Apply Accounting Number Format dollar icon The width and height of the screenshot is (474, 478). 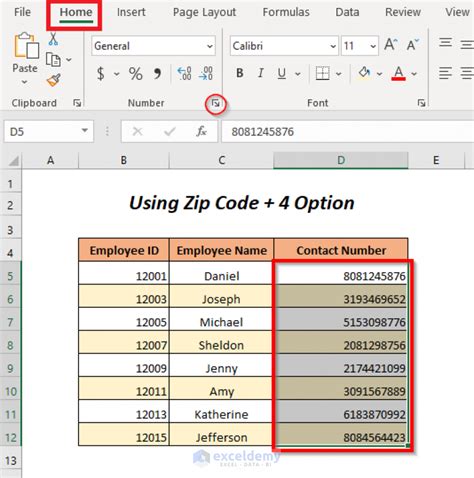100,73
